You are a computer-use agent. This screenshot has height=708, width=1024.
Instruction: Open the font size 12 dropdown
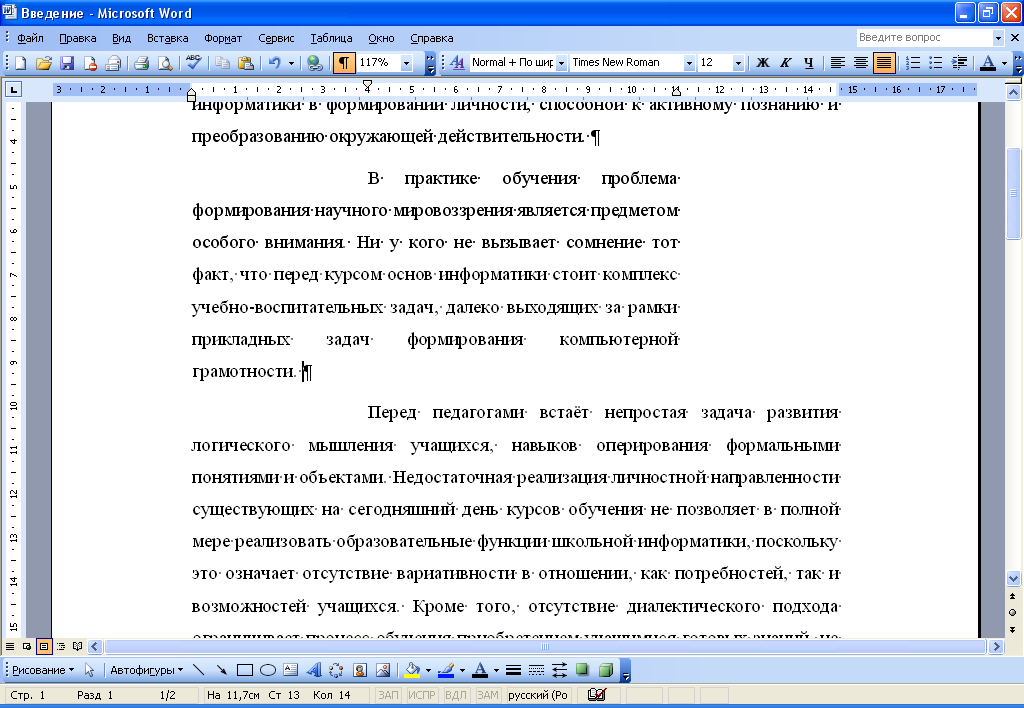[738, 63]
